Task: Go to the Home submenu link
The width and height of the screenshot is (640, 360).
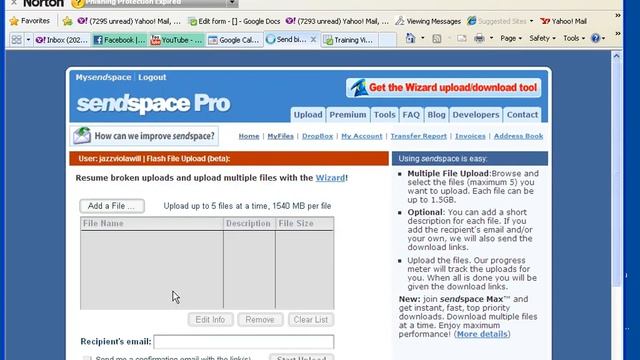Action: [x=249, y=136]
